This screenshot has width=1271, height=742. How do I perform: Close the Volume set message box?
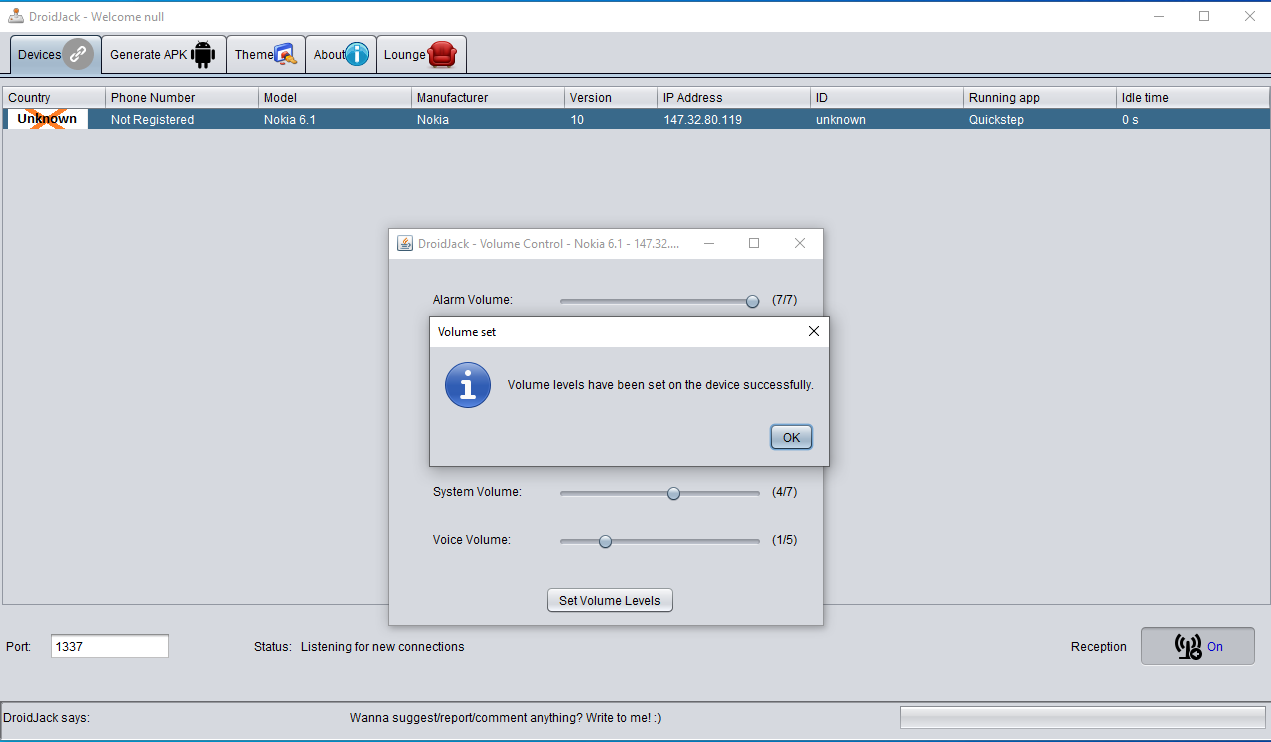[813, 331]
